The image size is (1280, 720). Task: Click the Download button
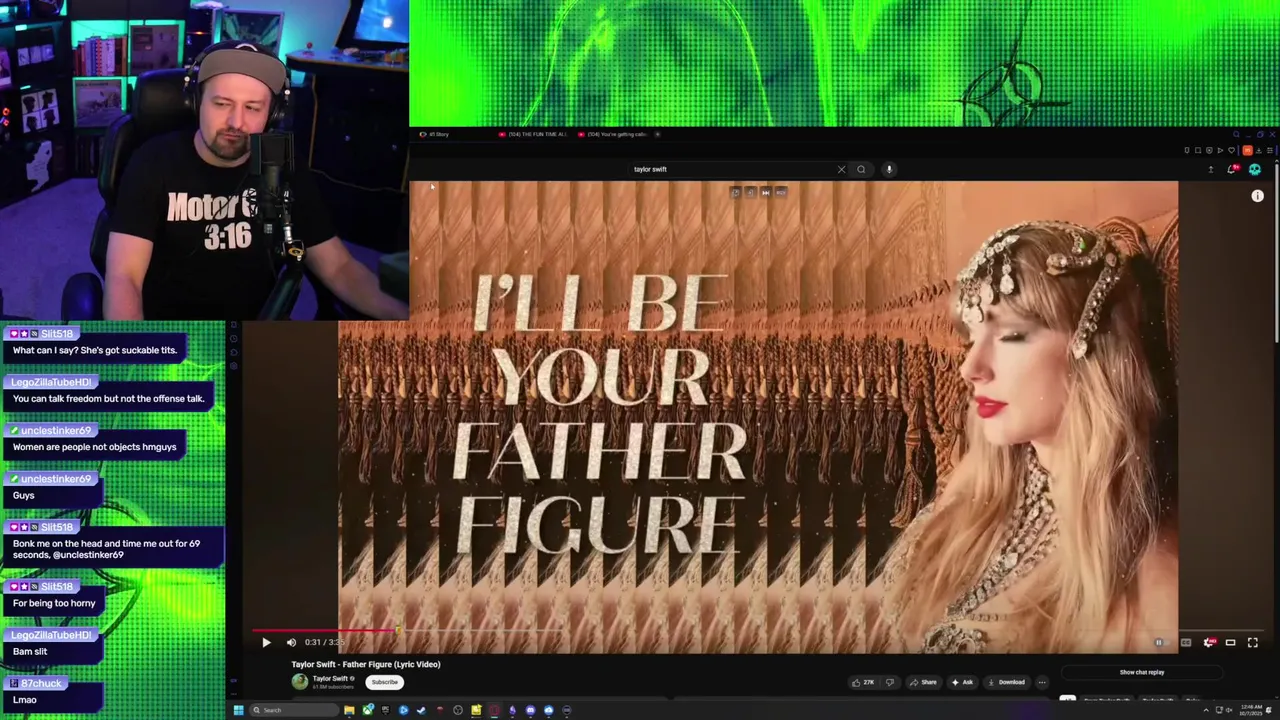pyautogui.click(x=1006, y=682)
